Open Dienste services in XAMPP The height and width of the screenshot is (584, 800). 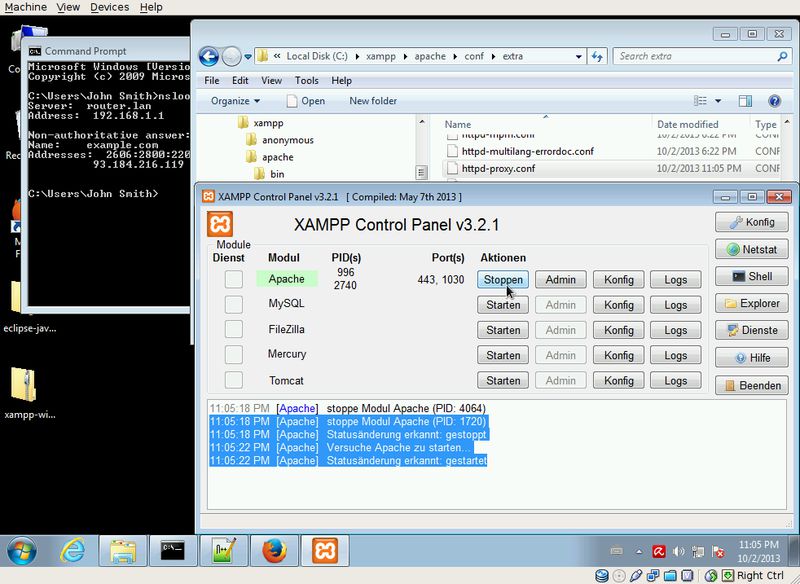tap(752, 330)
